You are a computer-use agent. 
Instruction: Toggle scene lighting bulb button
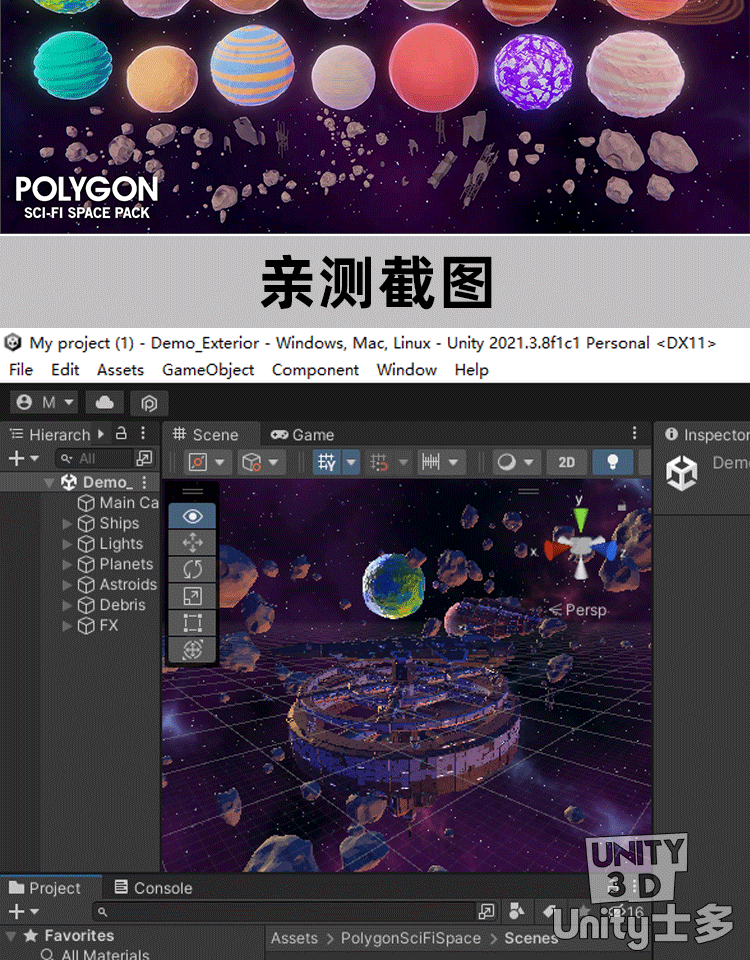612,462
